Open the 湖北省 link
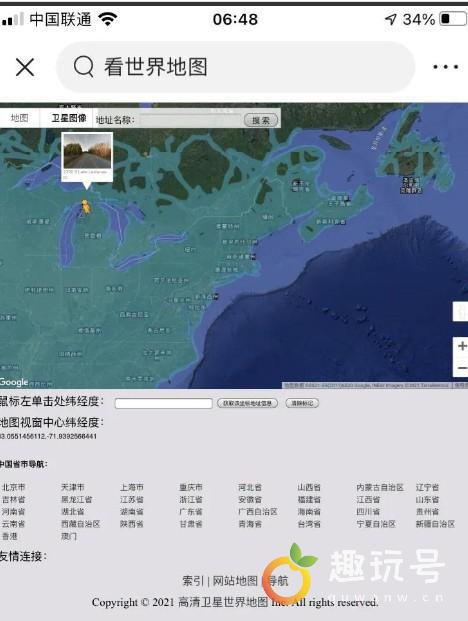The image size is (468, 621). point(72,512)
